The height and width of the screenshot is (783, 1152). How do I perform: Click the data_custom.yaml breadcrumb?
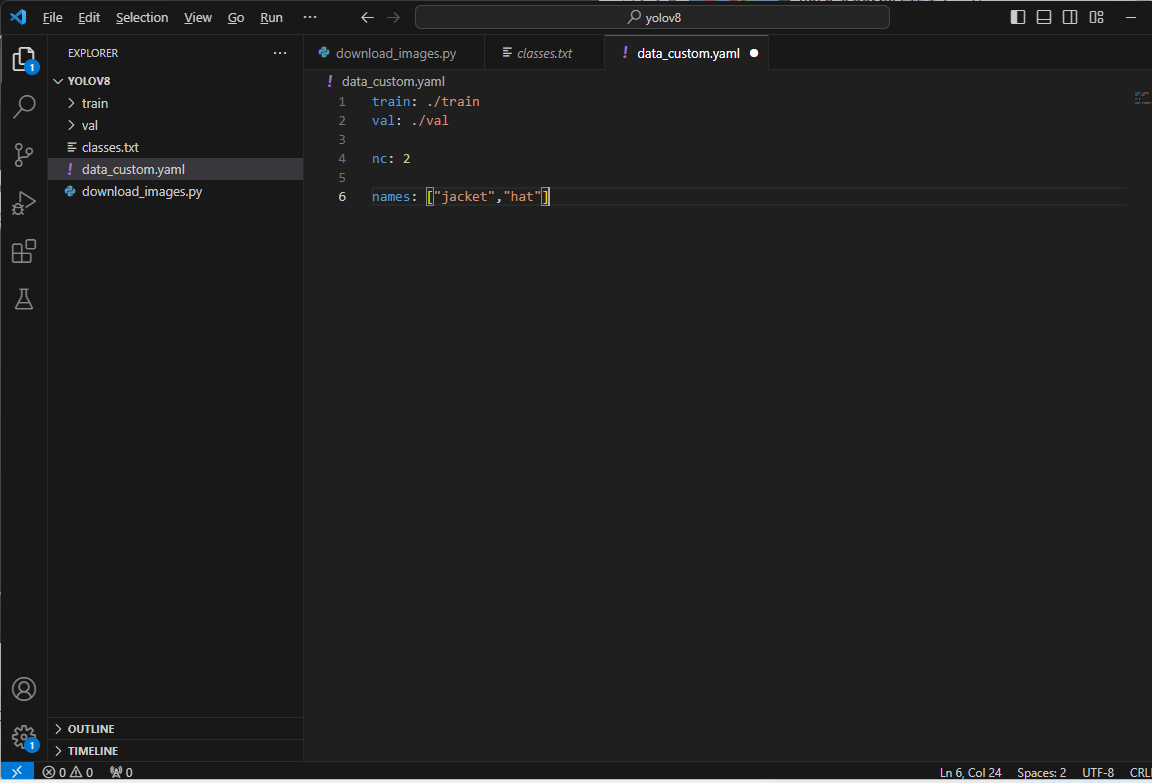[x=393, y=82]
